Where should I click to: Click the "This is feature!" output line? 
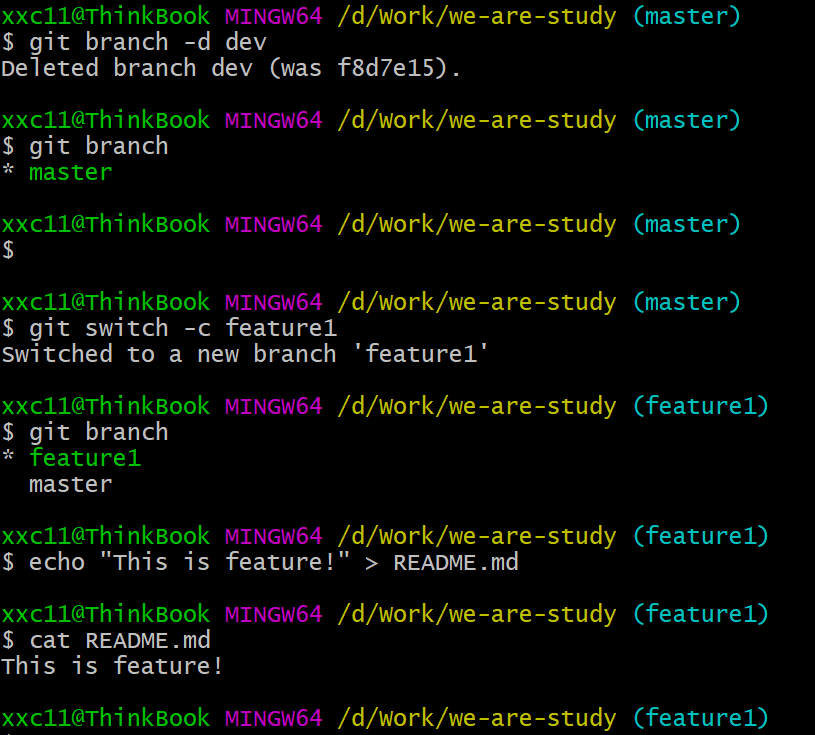pyautogui.click(x=112, y=666)
